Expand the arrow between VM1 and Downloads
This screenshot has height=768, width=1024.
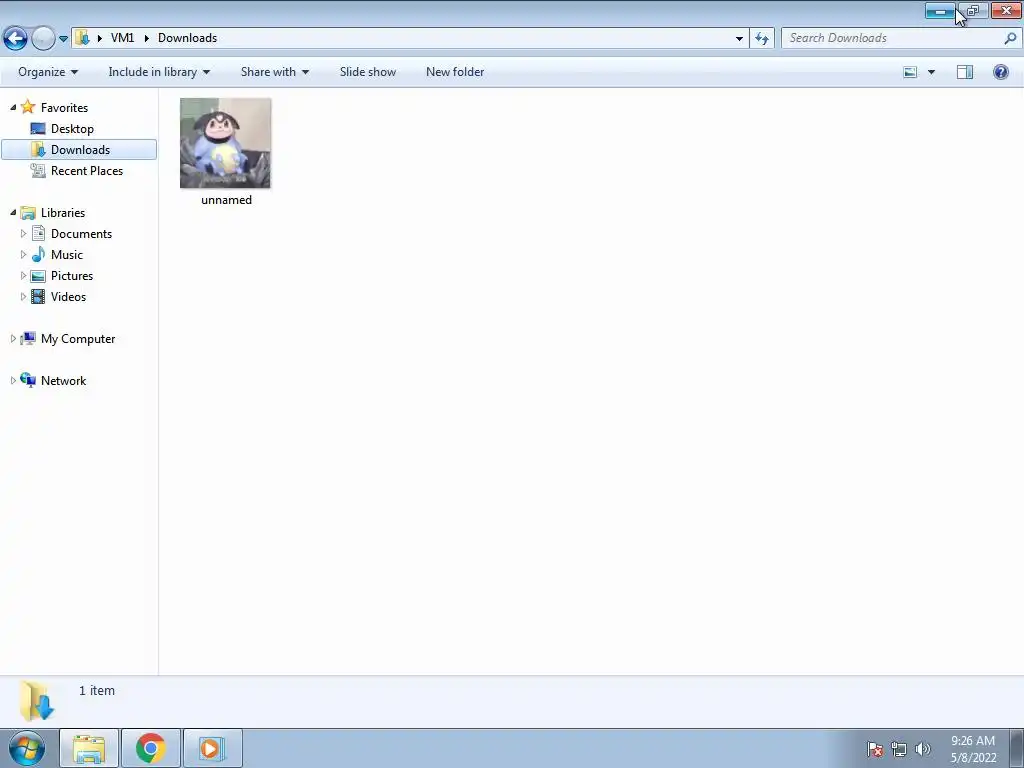146,38
